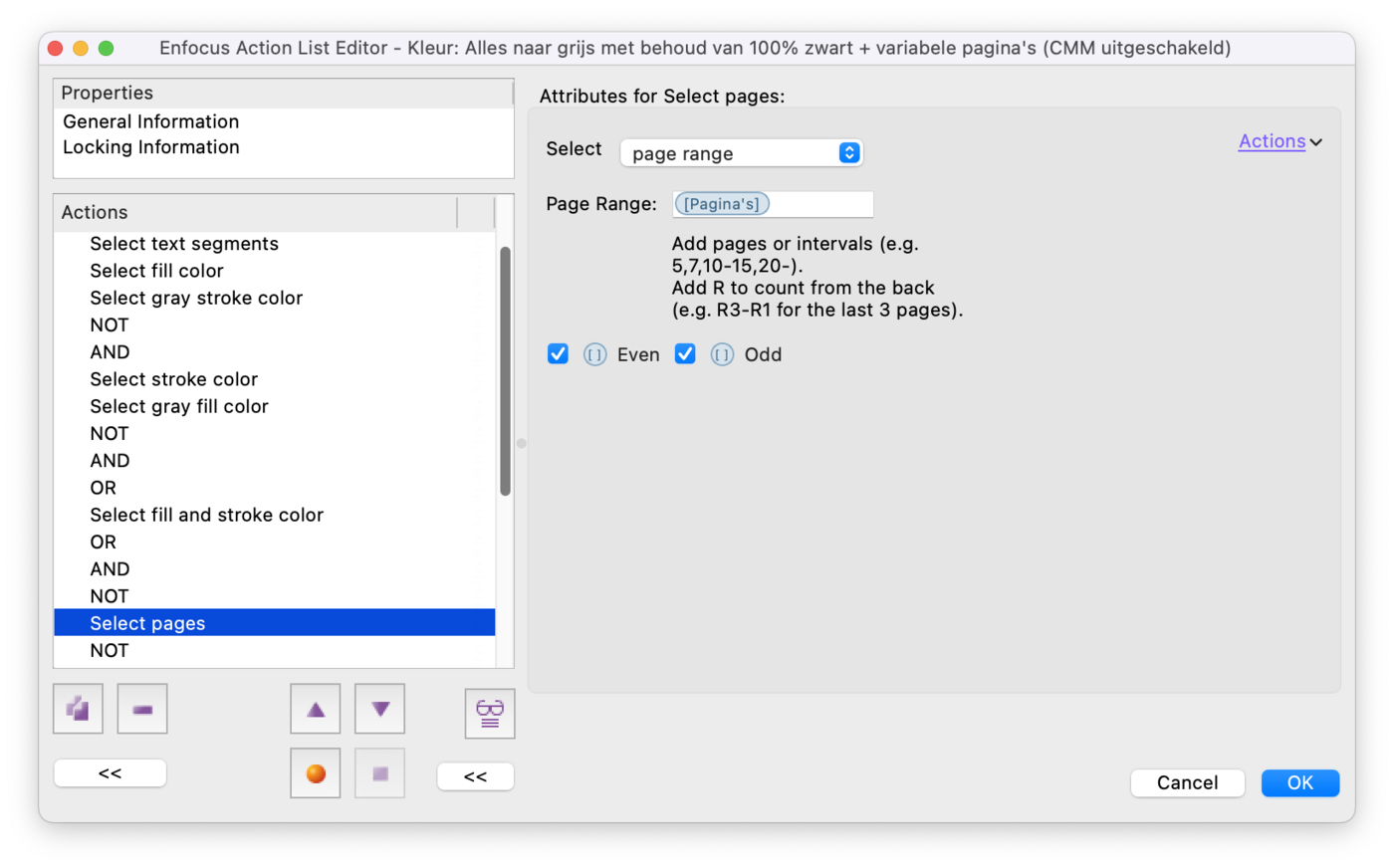1394x868 pixels.
Task: Uncheck the Even pages checkbox
Action: 558,354
